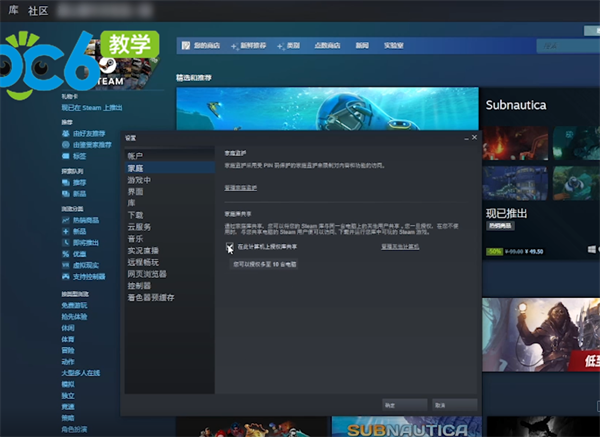Open 社区 in Steam top menu
This screenshot has width=600, height=437.
[38, 10]
